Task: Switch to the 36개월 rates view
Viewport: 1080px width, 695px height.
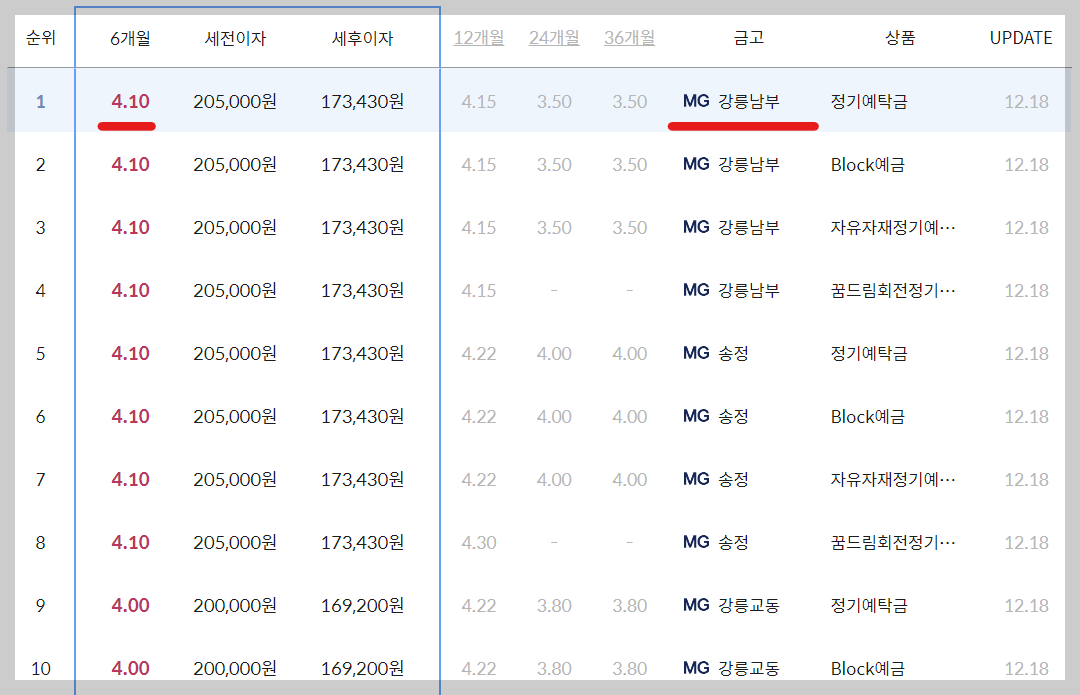Action: [x=629, y=38]
